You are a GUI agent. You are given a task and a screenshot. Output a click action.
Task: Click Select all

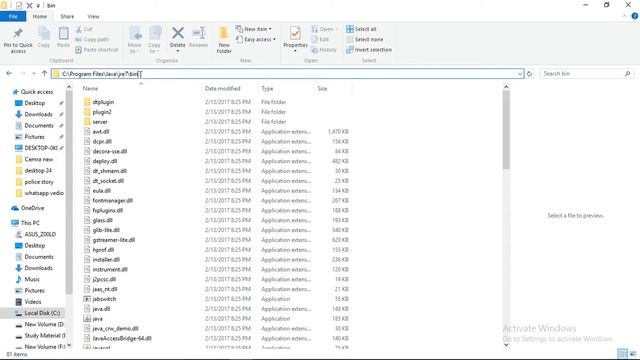(361, 29)
